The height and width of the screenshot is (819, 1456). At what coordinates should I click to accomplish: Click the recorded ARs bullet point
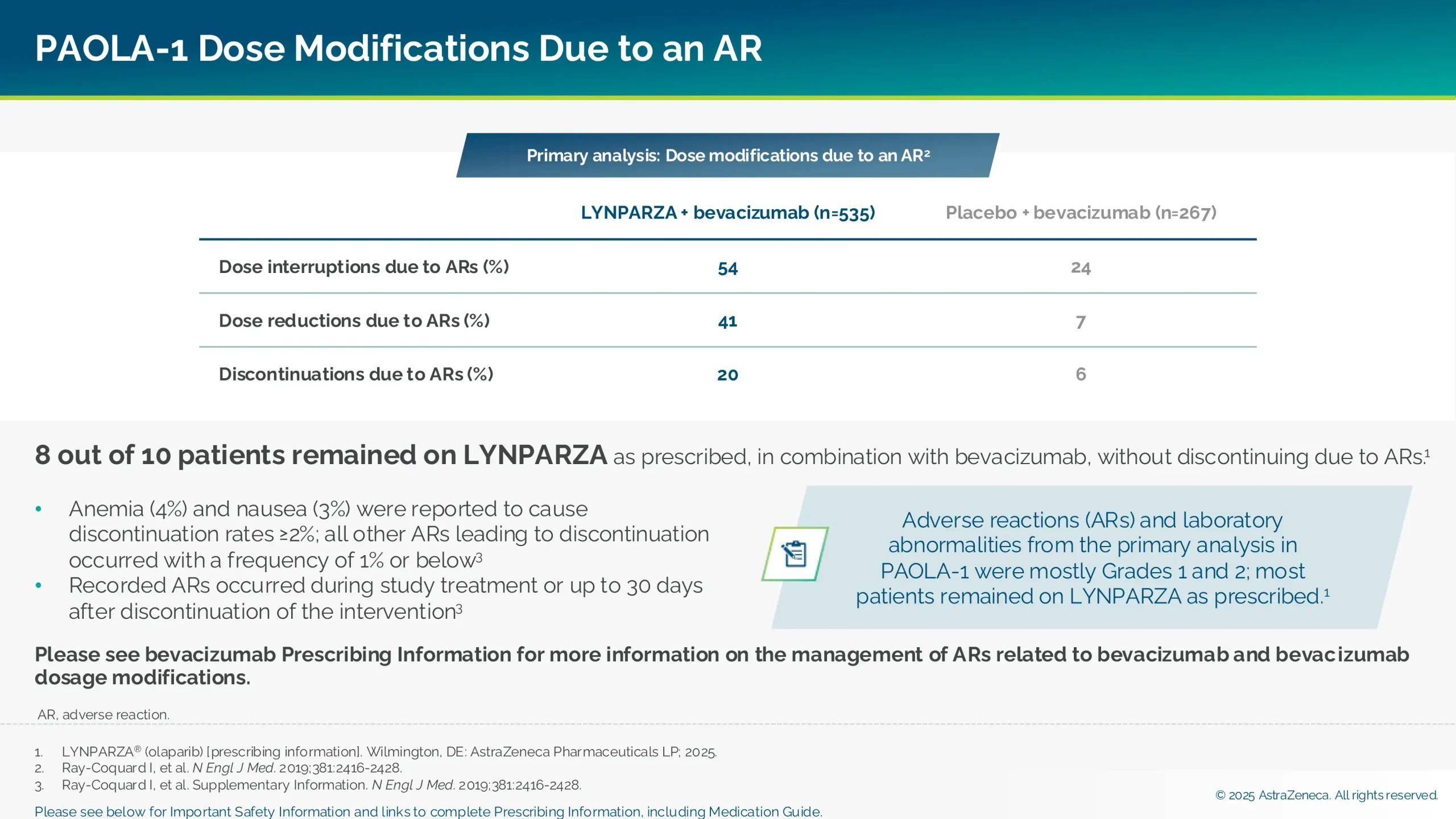pos(387,598)
